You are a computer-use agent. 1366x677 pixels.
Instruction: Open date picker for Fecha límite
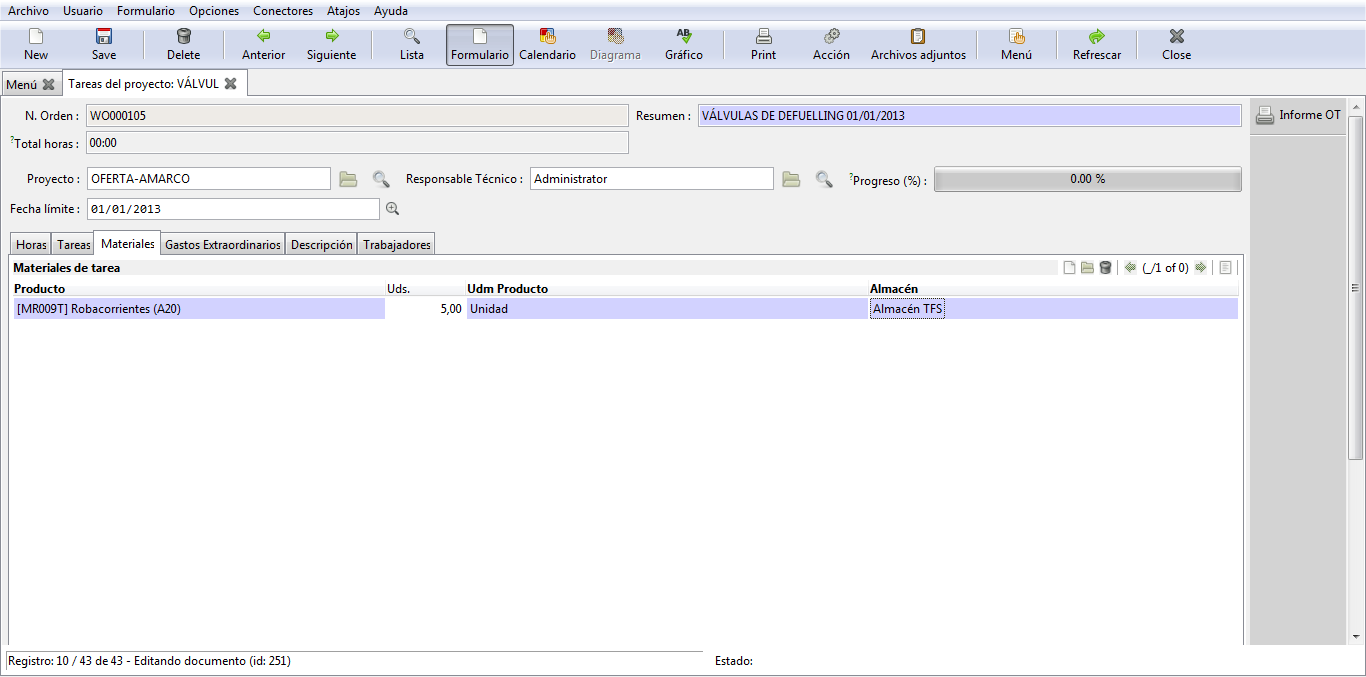[x=393, y=209]
